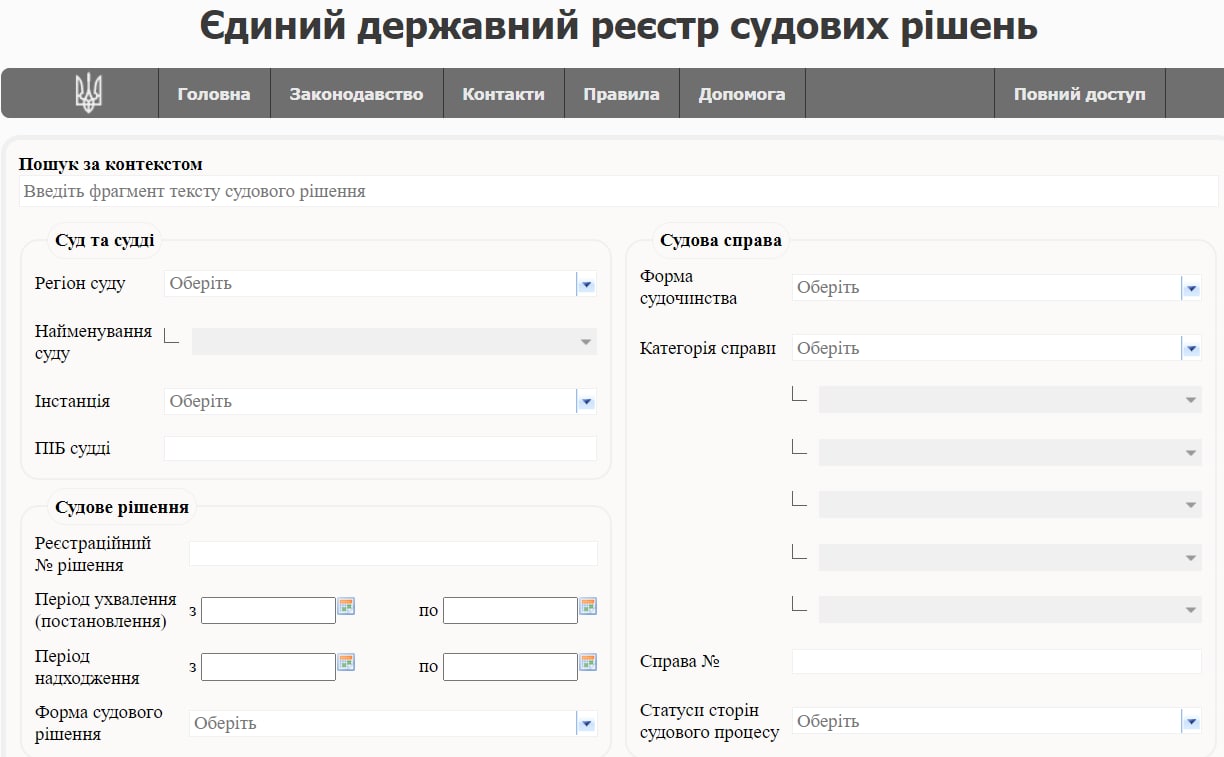
Task: Expand the Інстанція dropdown
Action: click(586, 402)
